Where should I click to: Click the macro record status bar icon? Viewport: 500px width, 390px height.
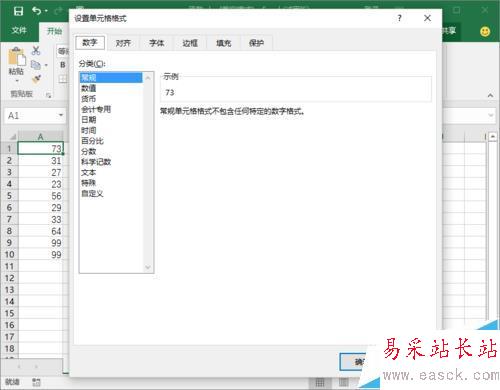(x=36, y=382)
